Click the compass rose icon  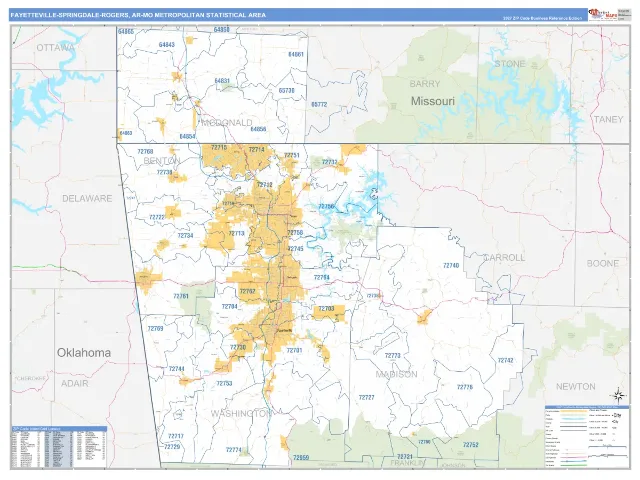618,396
